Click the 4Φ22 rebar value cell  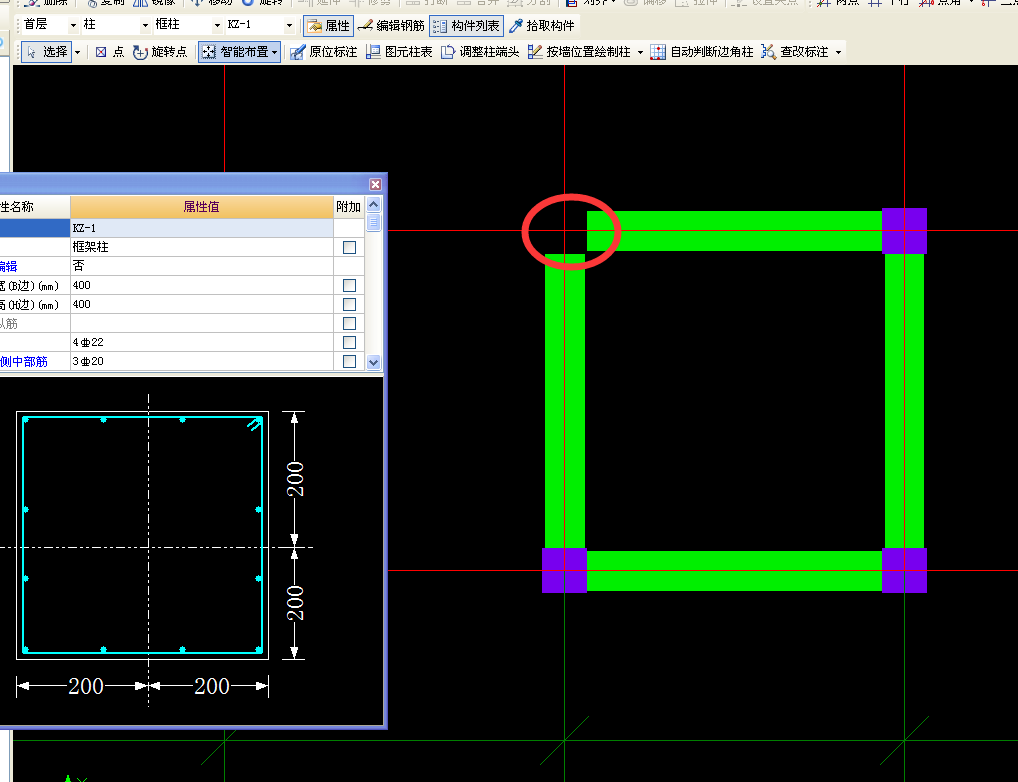click(x=202, y=342)
